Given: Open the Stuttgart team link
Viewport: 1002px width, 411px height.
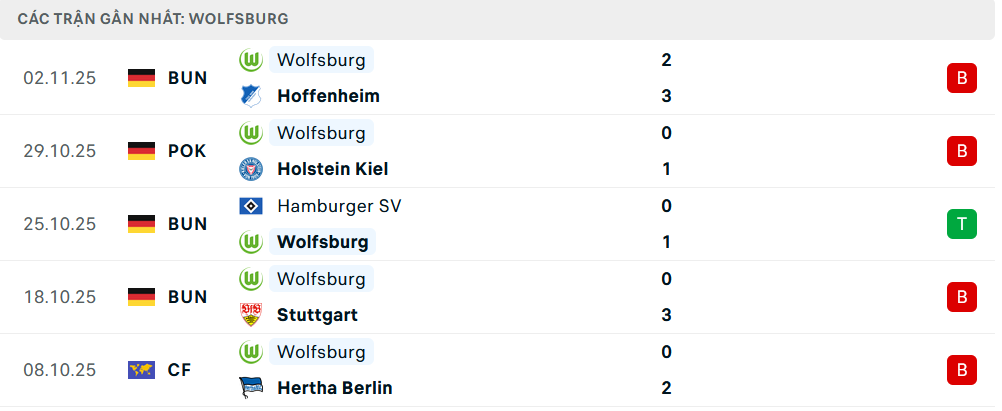Looking at the screenshot, I should (x=317, y=315).
